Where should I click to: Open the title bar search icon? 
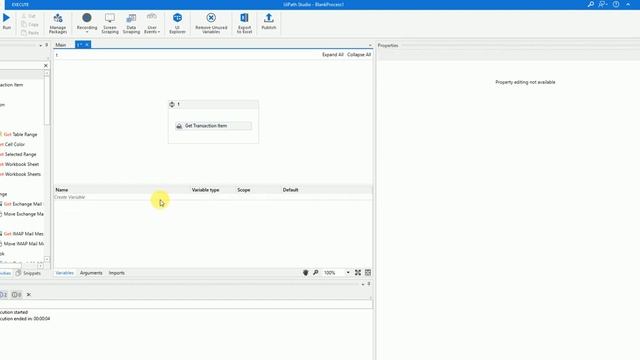[591, 4]
